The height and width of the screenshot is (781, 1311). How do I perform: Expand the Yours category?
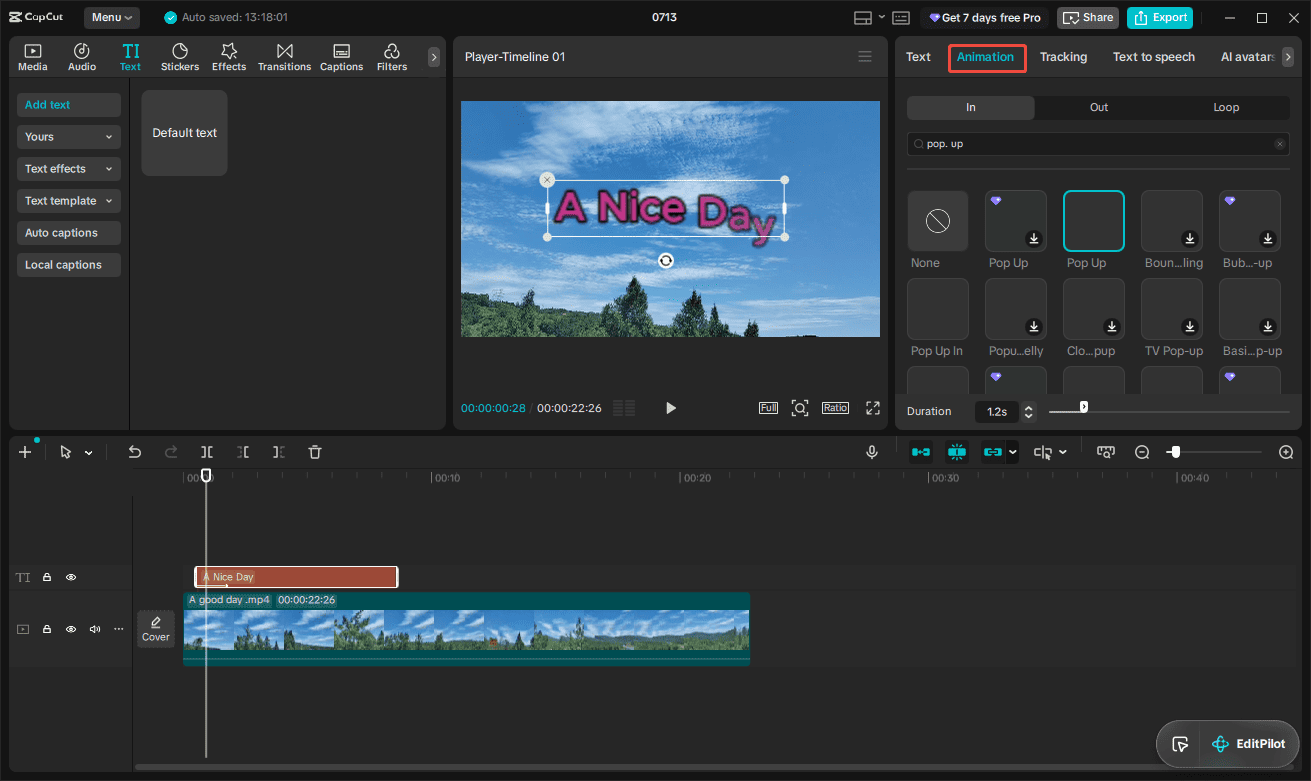69,137
